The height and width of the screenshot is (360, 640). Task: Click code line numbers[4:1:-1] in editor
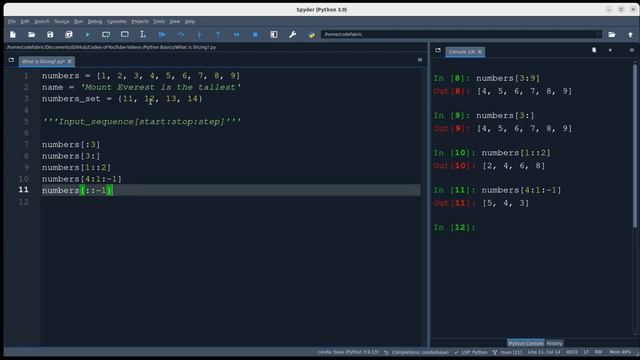(x=82, y=179)
